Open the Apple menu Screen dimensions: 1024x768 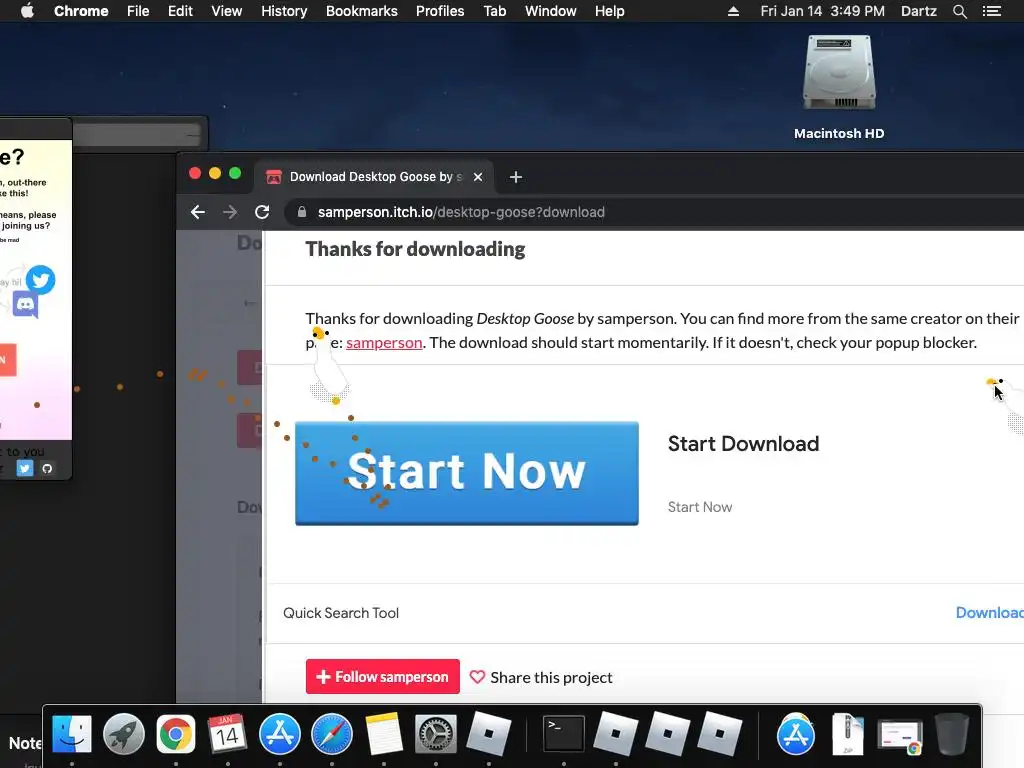click(27, 11)
